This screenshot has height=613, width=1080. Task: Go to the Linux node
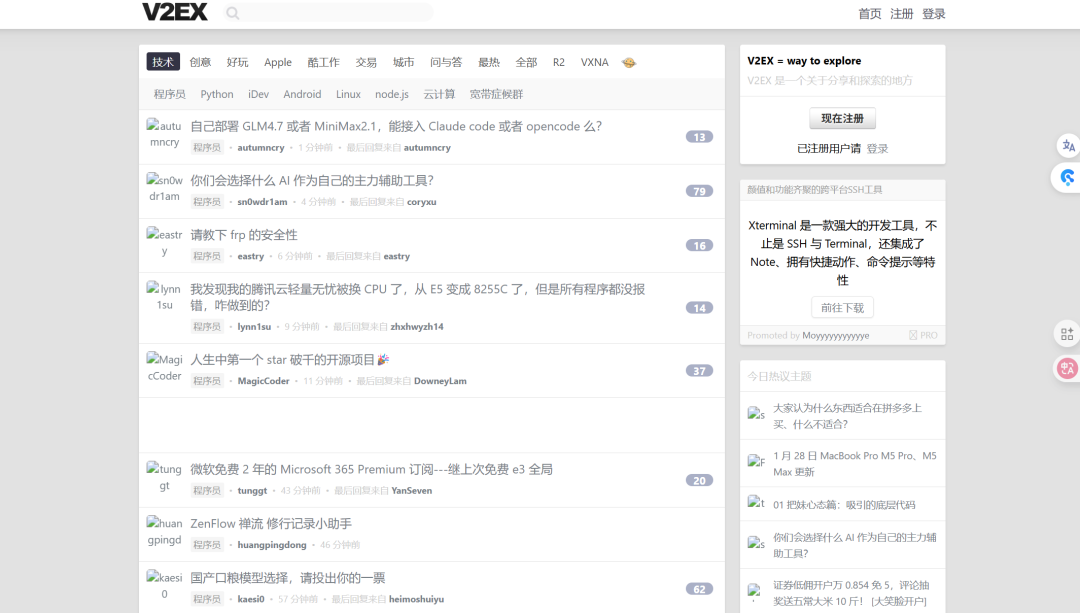coord(348,94)
